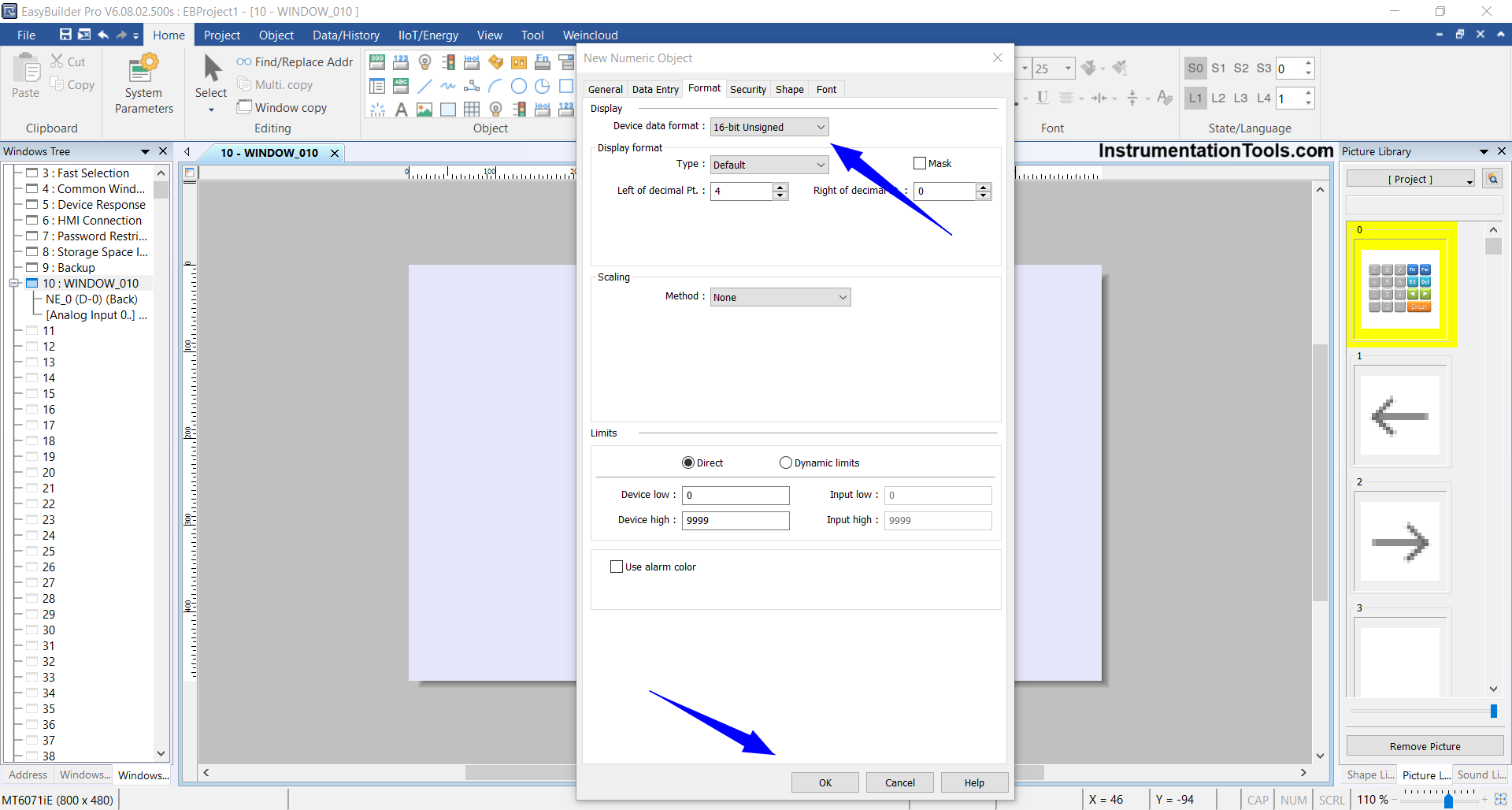Click the Device high input field
Image resolution: width=1512 pixels, height=810 pixels.
pos(735,521)
